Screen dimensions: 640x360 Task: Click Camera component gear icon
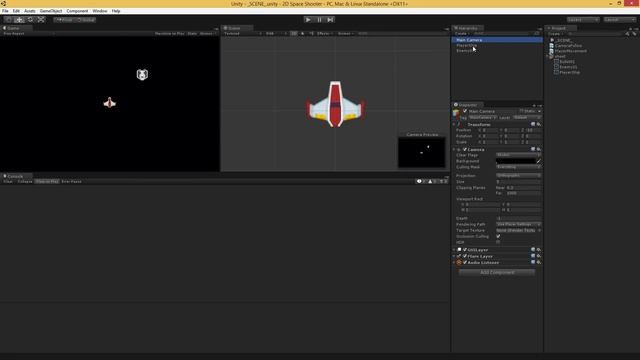(539, 149)
